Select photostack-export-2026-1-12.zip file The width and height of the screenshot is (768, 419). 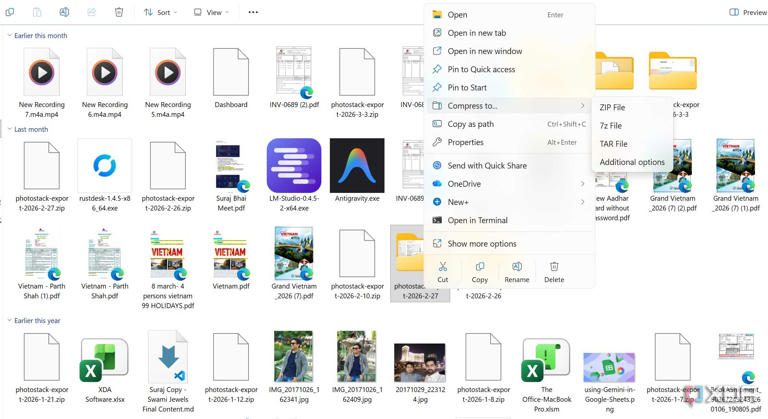tap(231, 368)
